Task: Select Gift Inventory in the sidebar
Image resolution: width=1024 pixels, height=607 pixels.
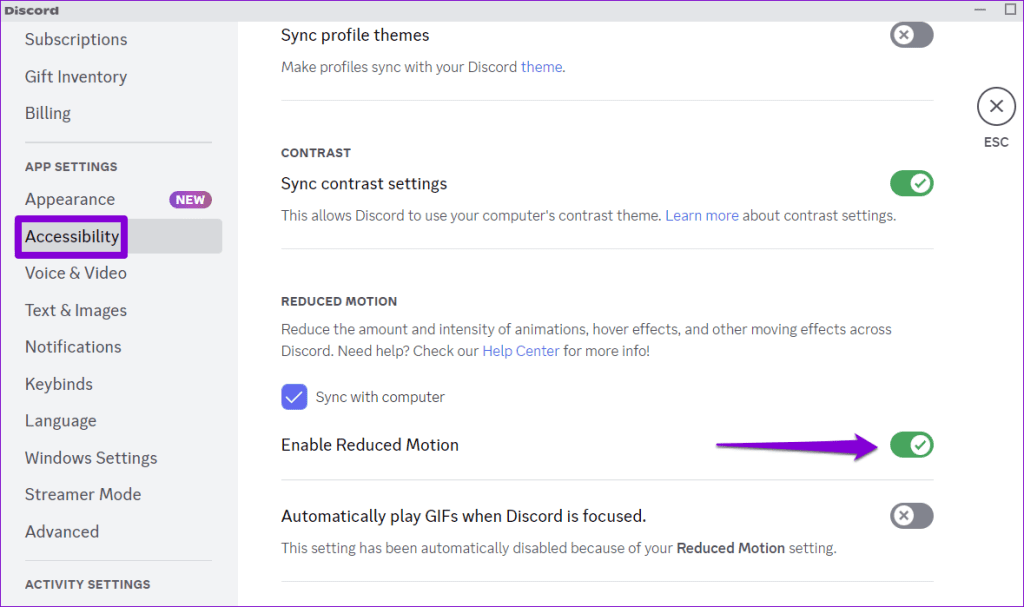Action: 75,76
